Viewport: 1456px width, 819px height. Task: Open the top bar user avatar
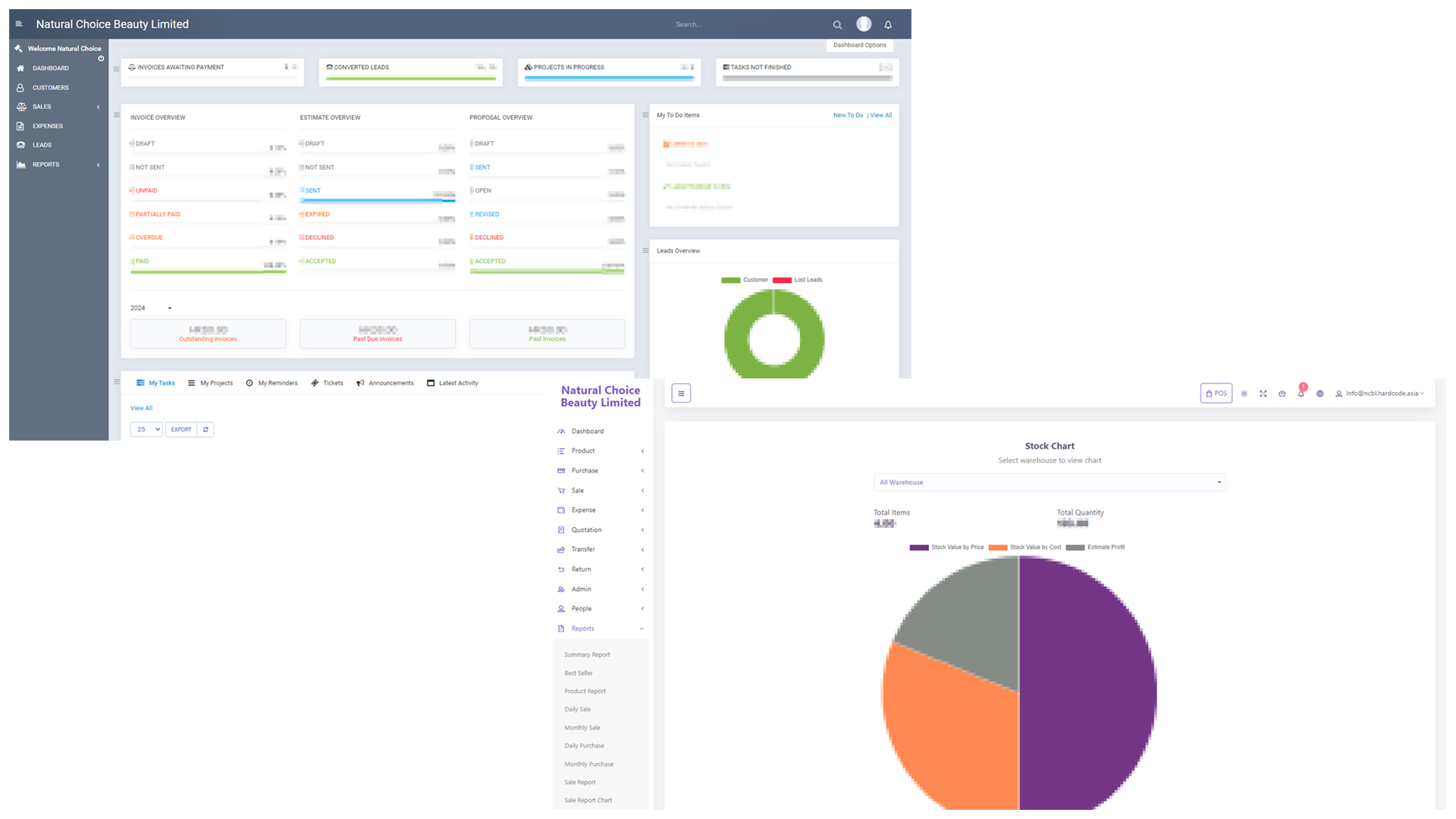[864, 24]
